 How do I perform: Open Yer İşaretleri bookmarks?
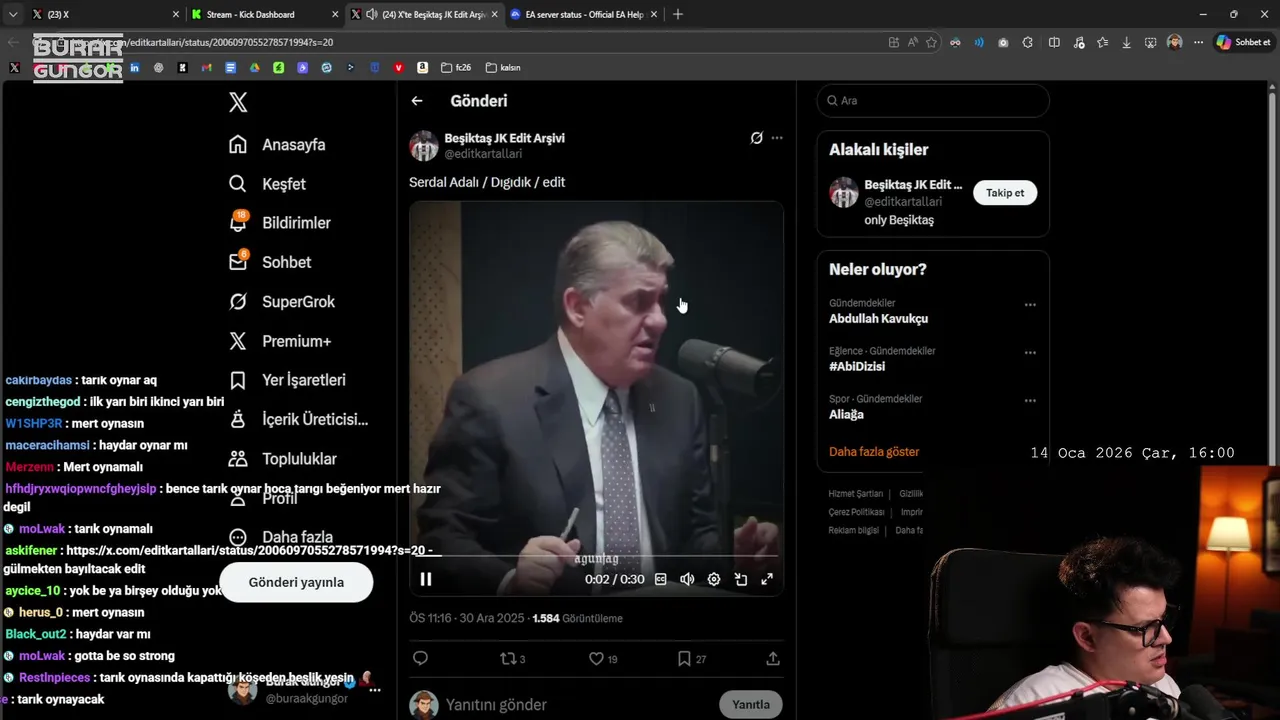tap(287, 380)
